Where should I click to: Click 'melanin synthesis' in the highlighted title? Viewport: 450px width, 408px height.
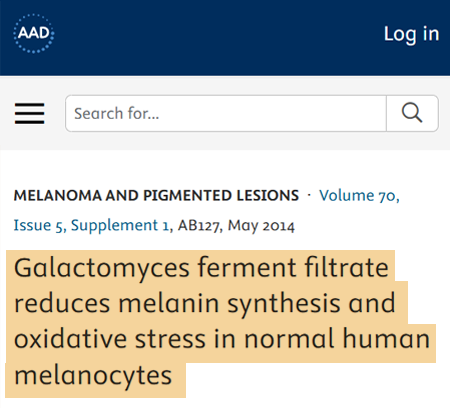[x=229, y=304]
